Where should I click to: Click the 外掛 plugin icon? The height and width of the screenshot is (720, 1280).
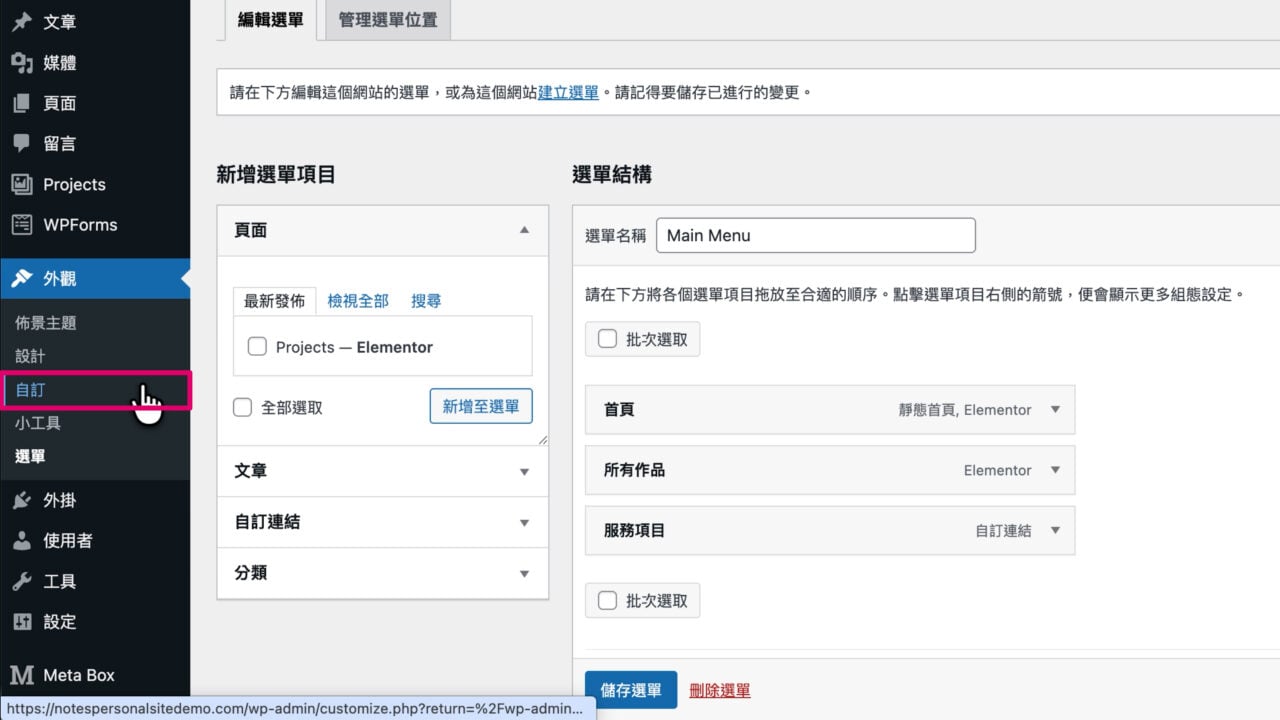coord(21,500)
